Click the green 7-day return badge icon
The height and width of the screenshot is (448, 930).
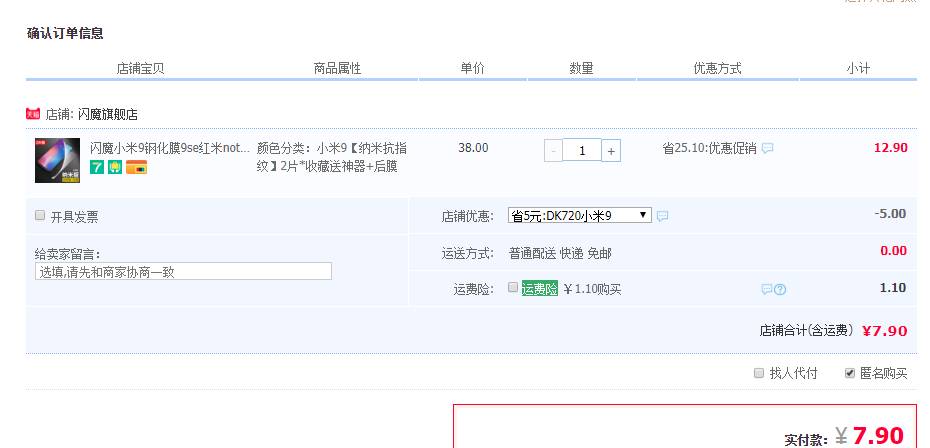point(97,167)
